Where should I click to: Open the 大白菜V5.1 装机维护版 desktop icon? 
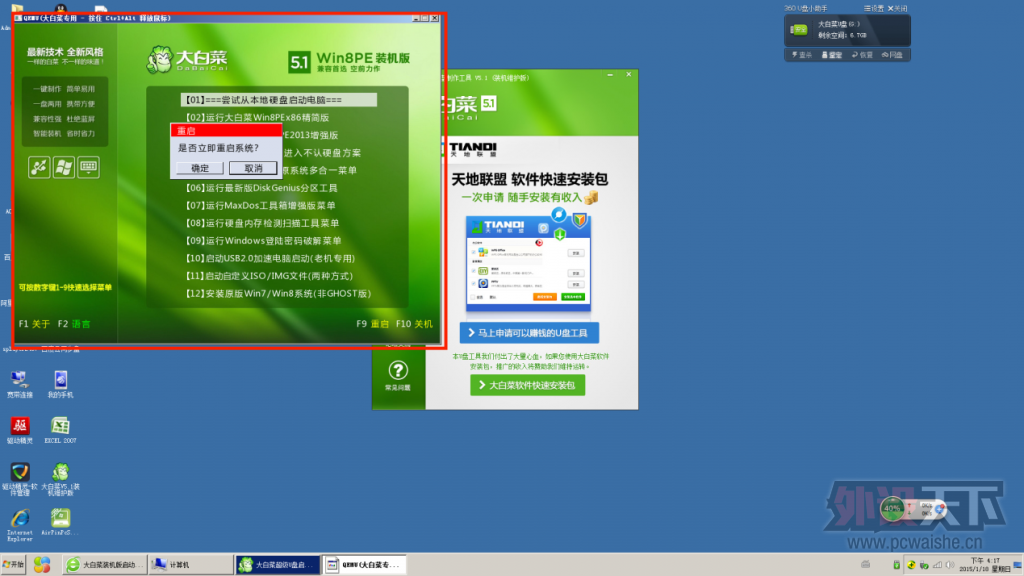(x=60, y=479)
